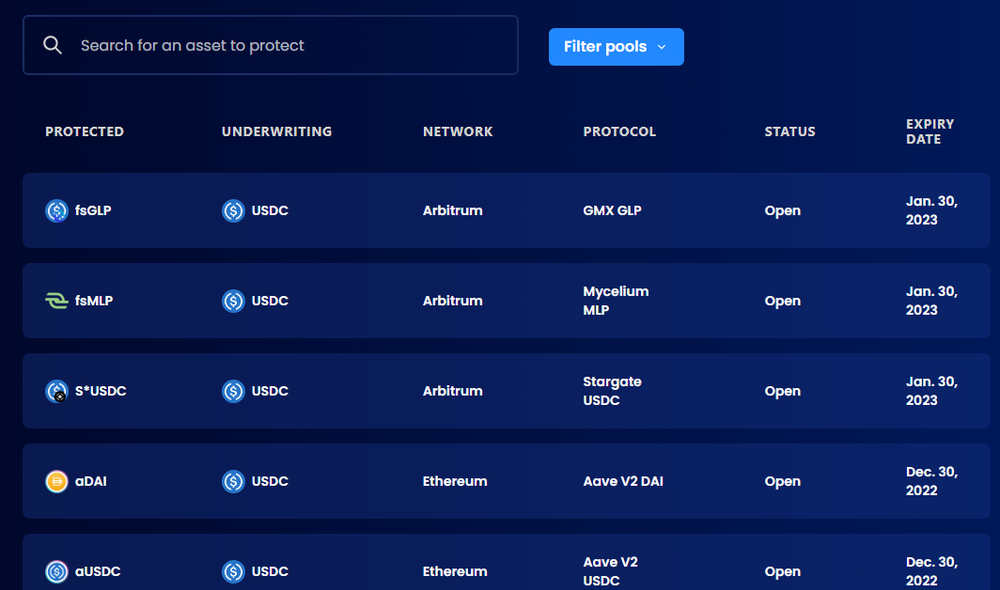Screen dimensions: 1000x590
Task: Click the fsMLP token icon
Action: tap(57, 300)
